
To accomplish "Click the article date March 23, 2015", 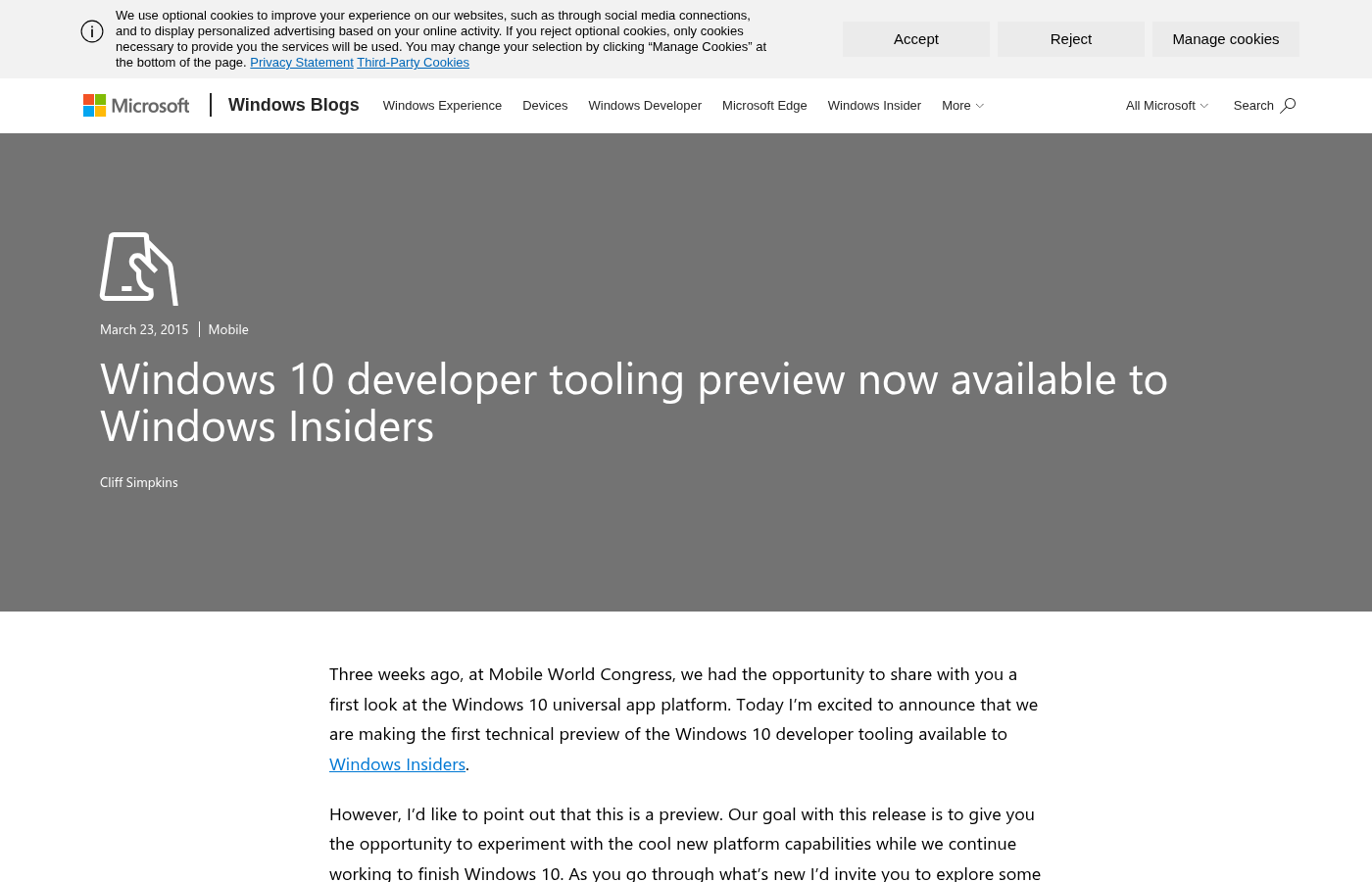I will 144,329.
